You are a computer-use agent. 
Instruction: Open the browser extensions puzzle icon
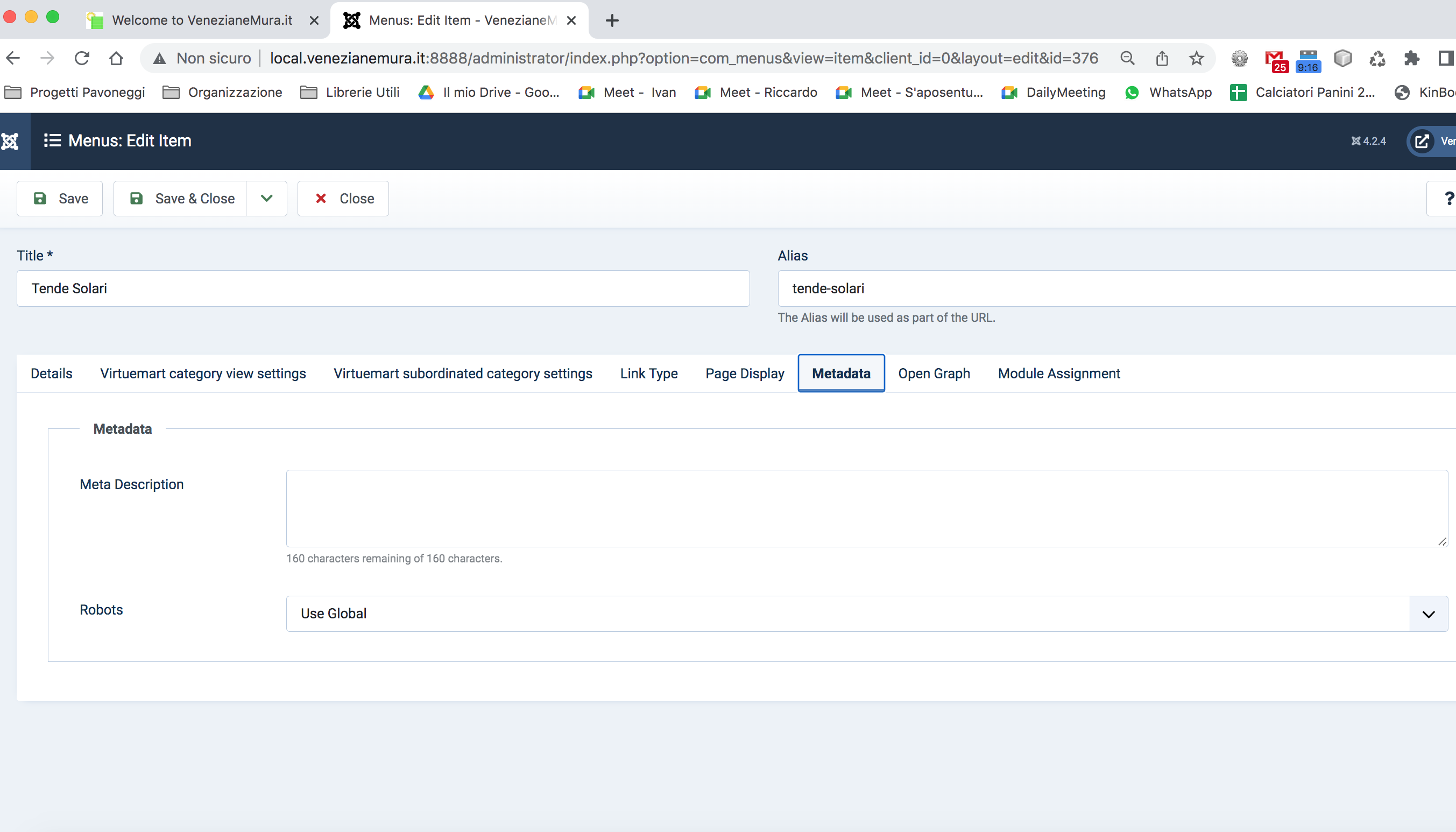[1411, 58]
